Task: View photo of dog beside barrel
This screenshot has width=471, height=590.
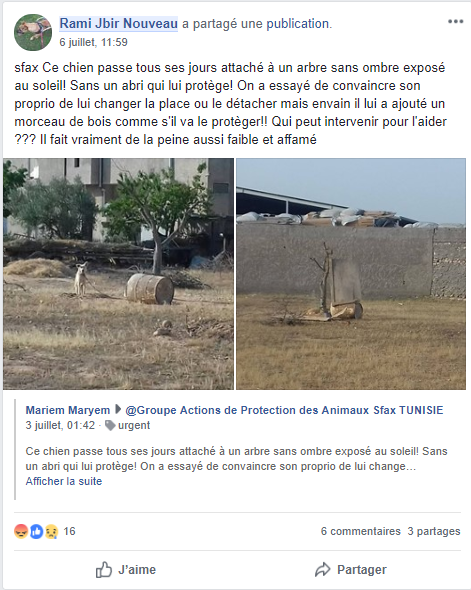Action: [119, 274]
